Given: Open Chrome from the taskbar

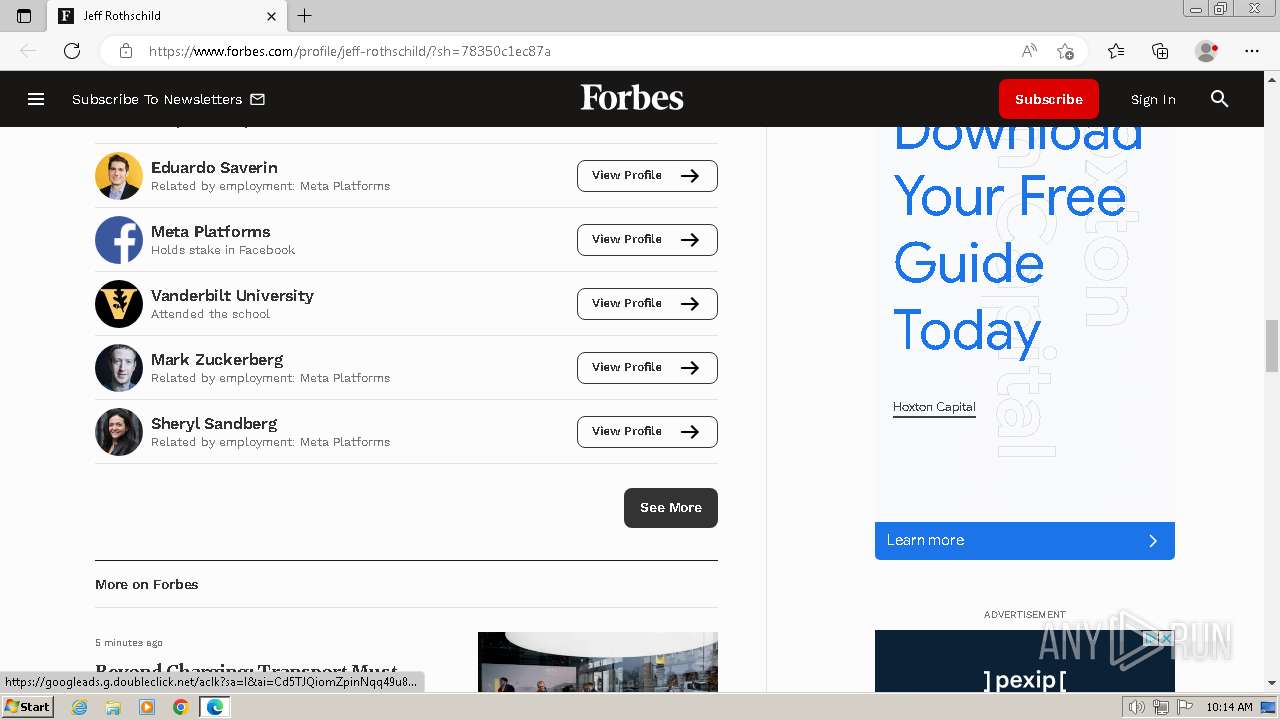Looking at the screenshot, I should coord(180,707).
